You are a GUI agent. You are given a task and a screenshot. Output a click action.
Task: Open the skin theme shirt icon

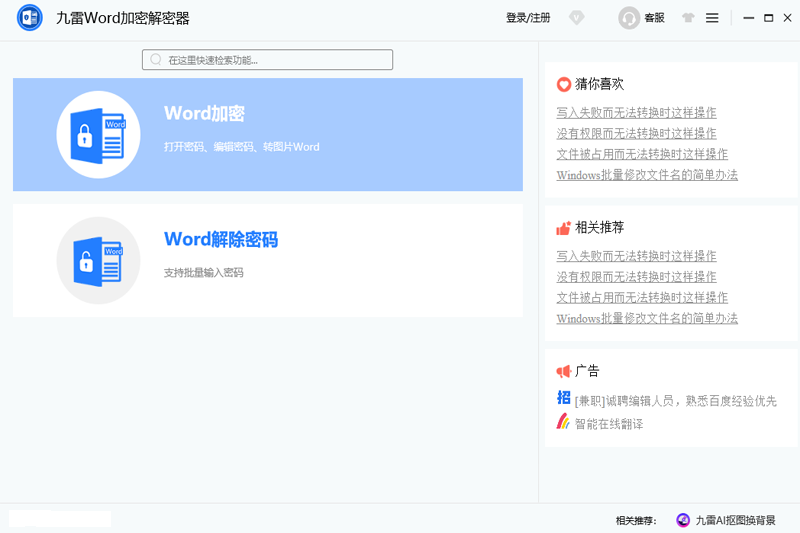click(x=687, y=18)
